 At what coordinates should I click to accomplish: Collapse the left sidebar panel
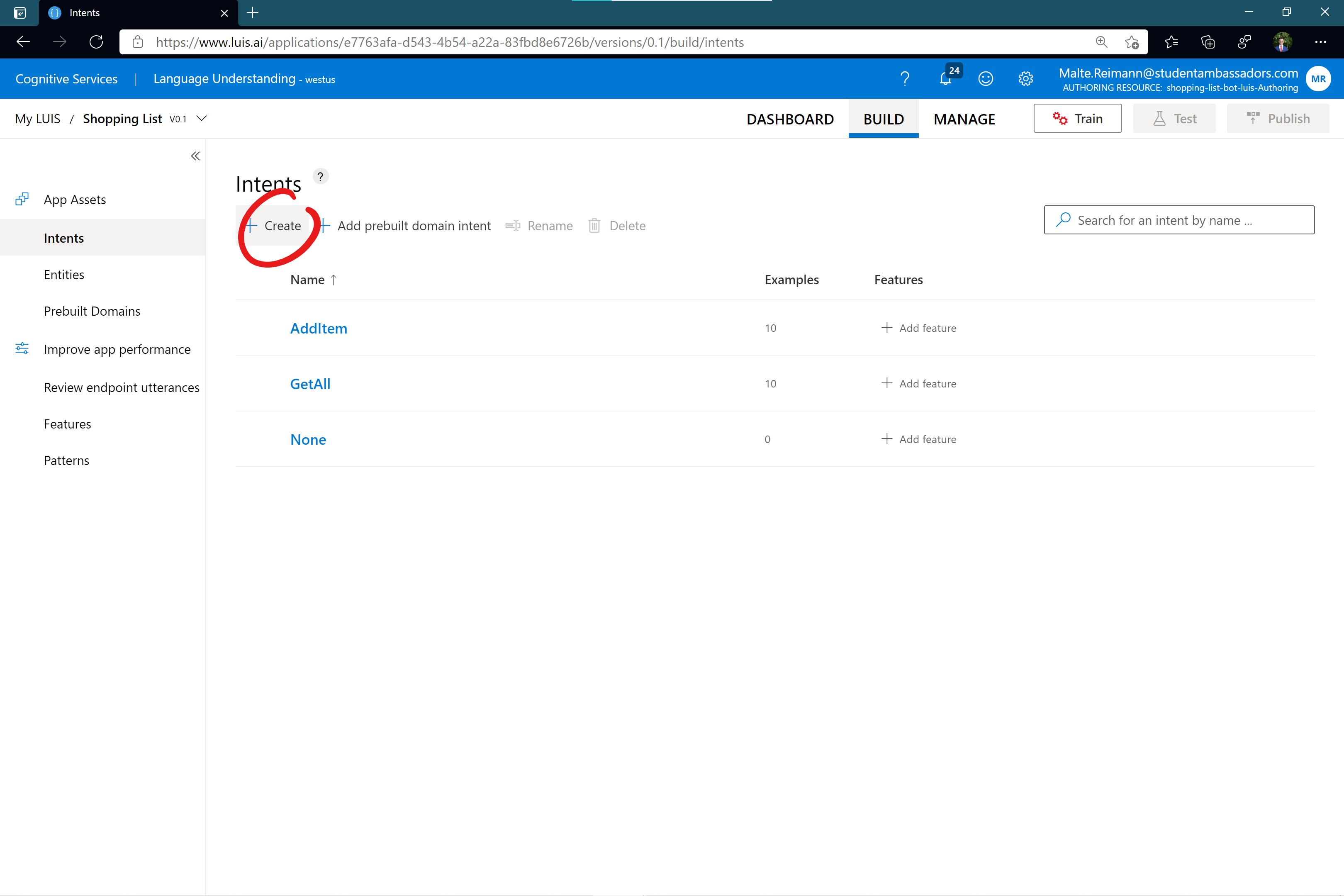(x=195, y=156)
